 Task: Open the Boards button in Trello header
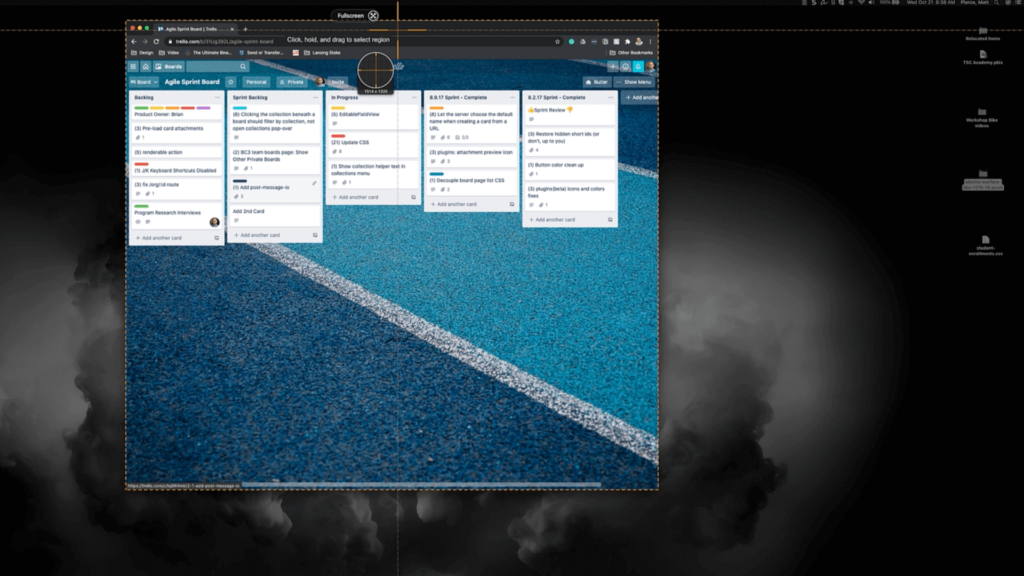click(x=169, y=67)
